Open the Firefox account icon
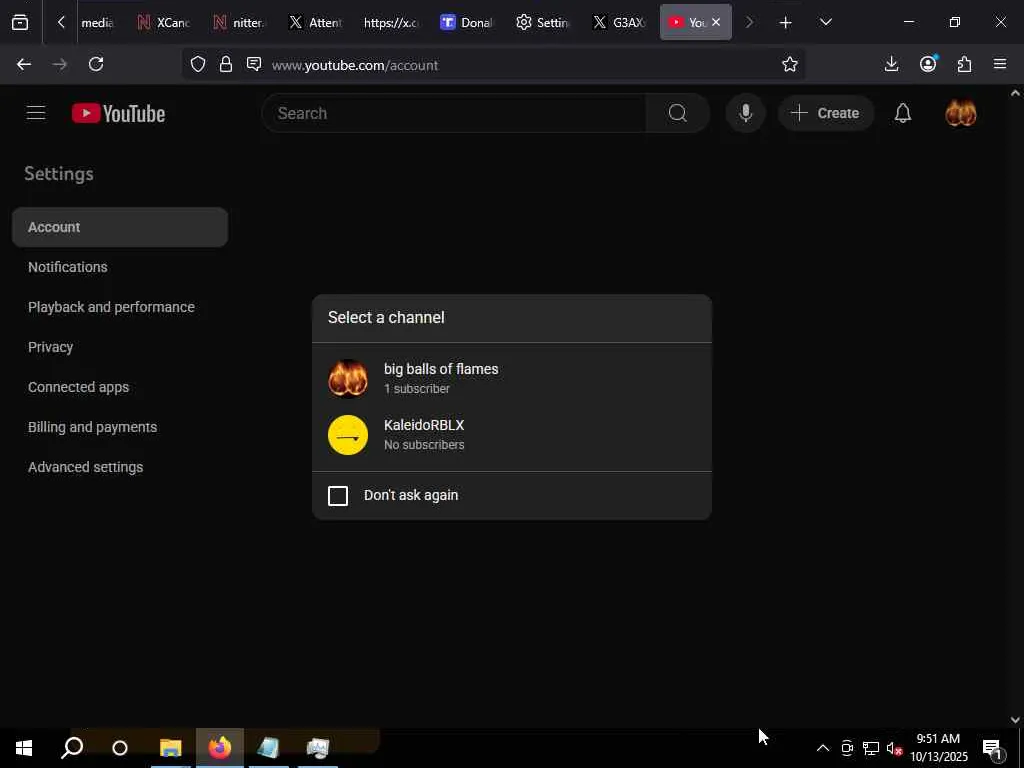 (928, 64)
